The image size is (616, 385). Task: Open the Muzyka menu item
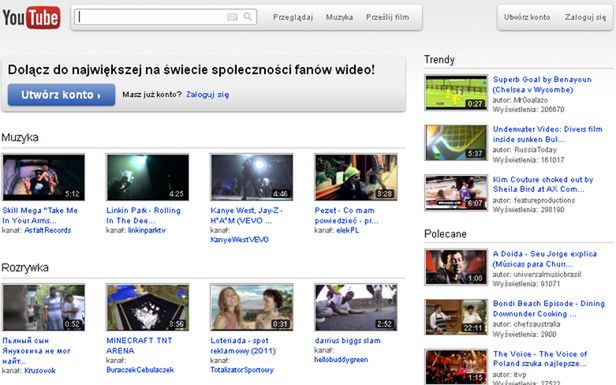(339, 17)
